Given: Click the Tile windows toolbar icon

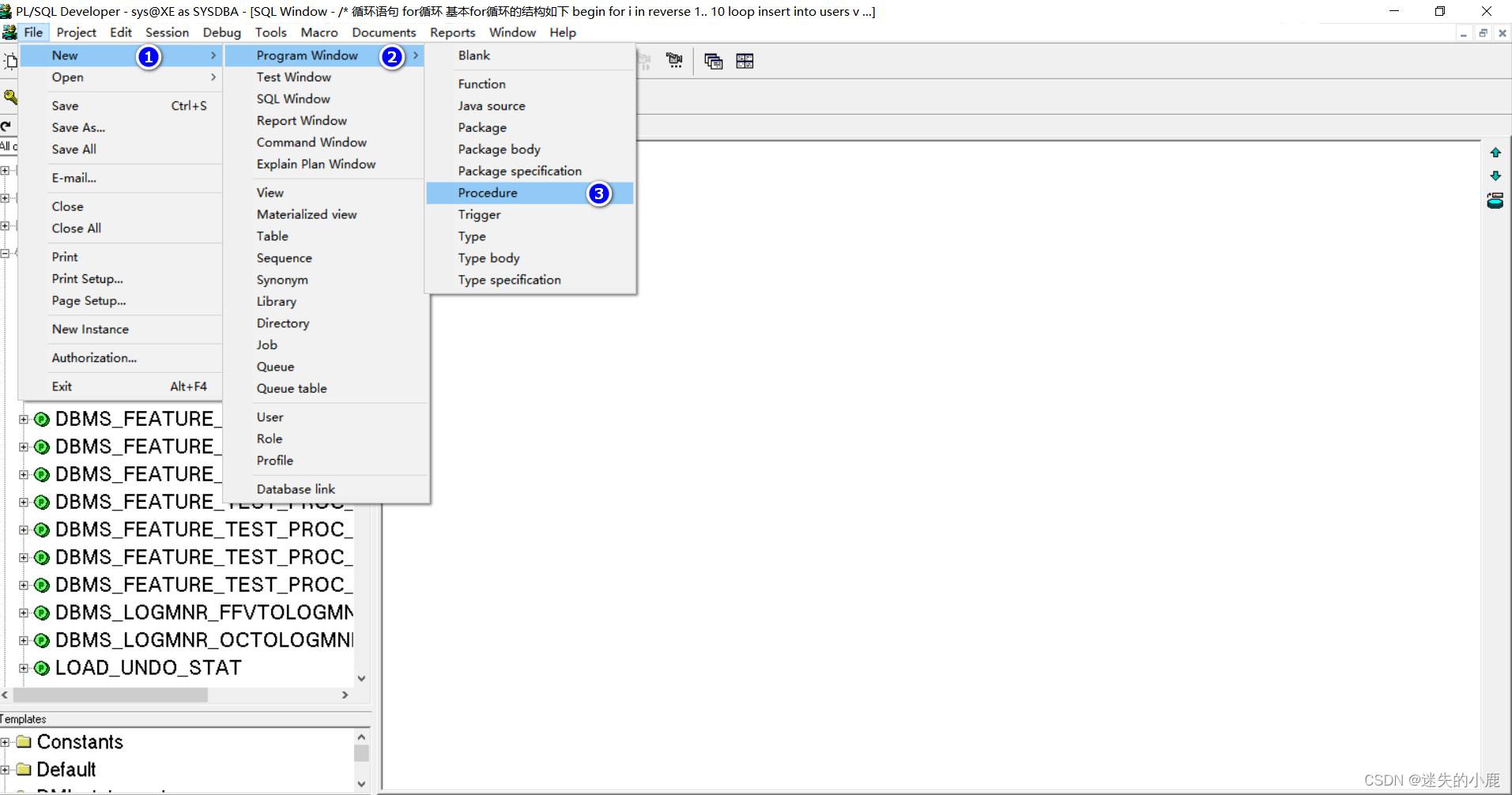Looking at the screenshot, I should pyautogui.click(x=745, y=61).
